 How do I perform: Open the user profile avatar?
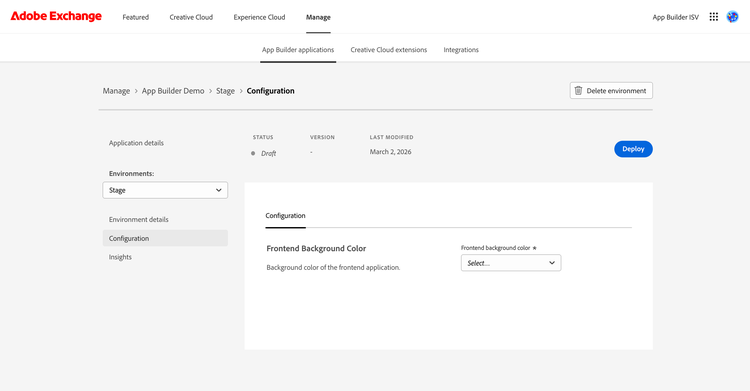click(732, 17)
